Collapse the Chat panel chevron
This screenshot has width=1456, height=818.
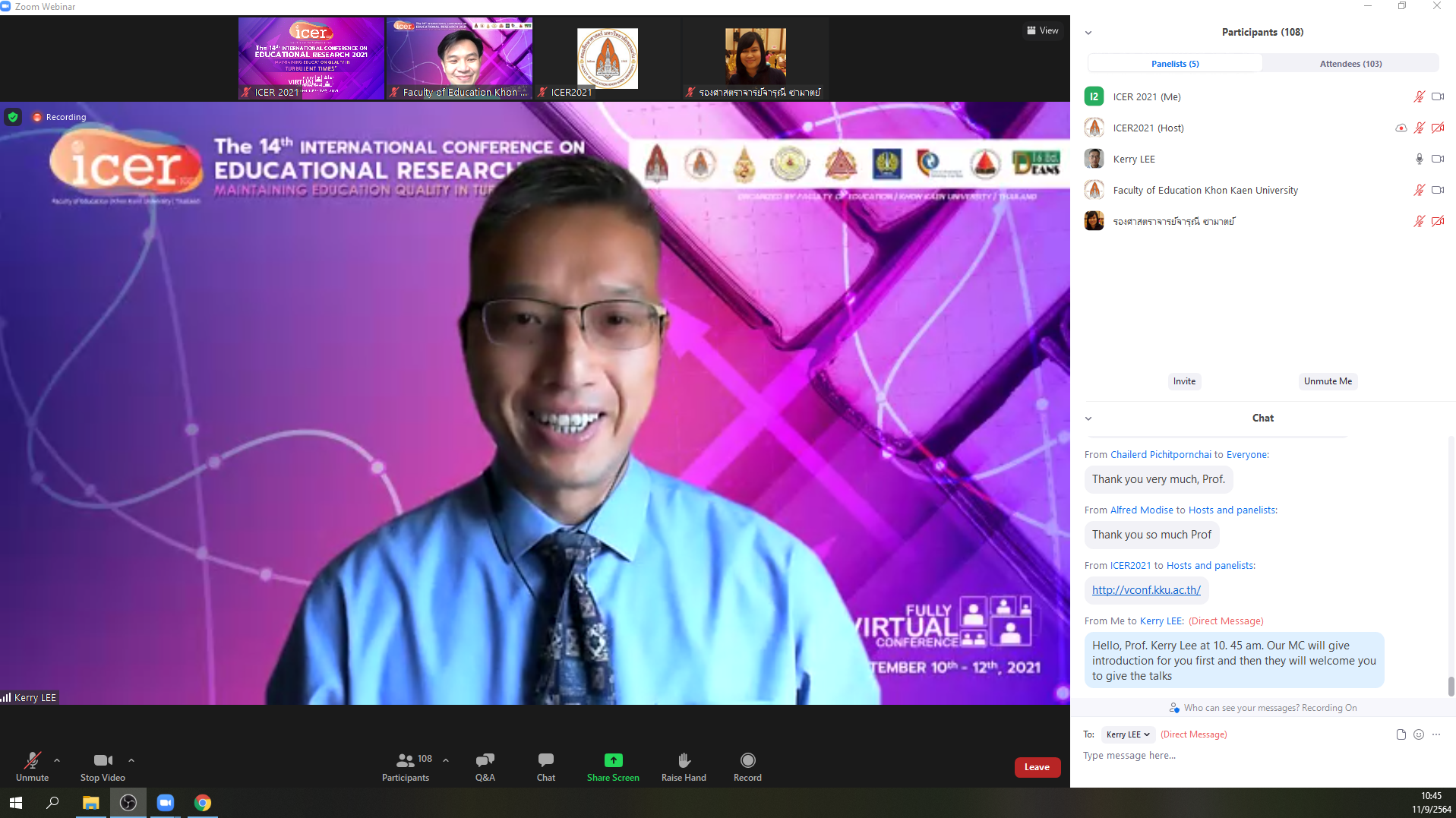[x=1088, y=418]
